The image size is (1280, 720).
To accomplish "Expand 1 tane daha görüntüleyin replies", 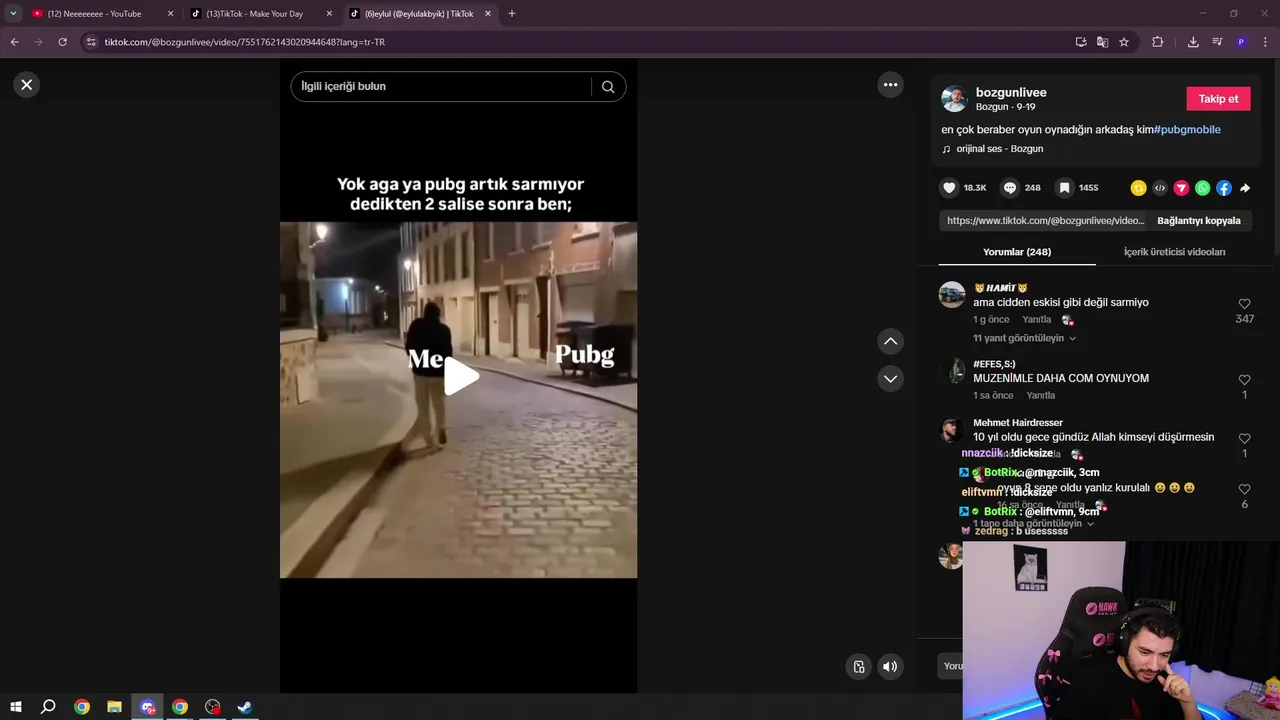I will click(x=1033, y=524).
